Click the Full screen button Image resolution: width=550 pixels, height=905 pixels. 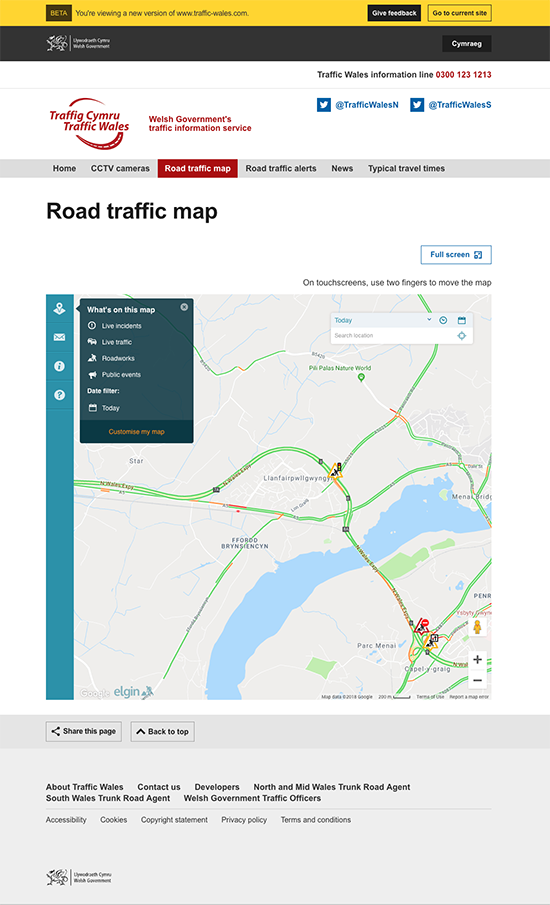456,255
